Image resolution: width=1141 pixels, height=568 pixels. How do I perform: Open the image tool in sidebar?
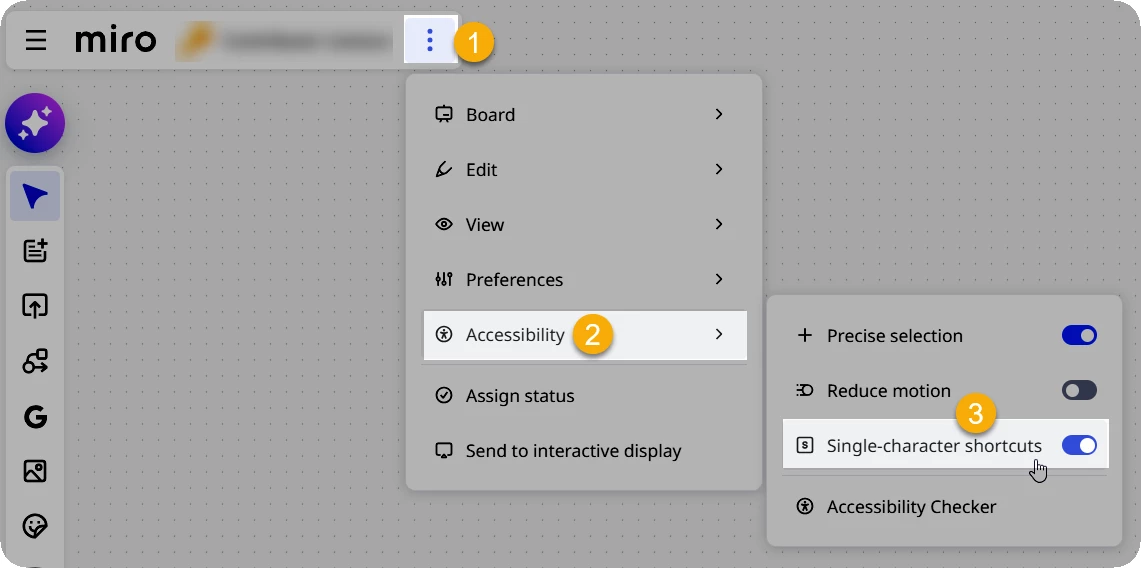(35, 471)
